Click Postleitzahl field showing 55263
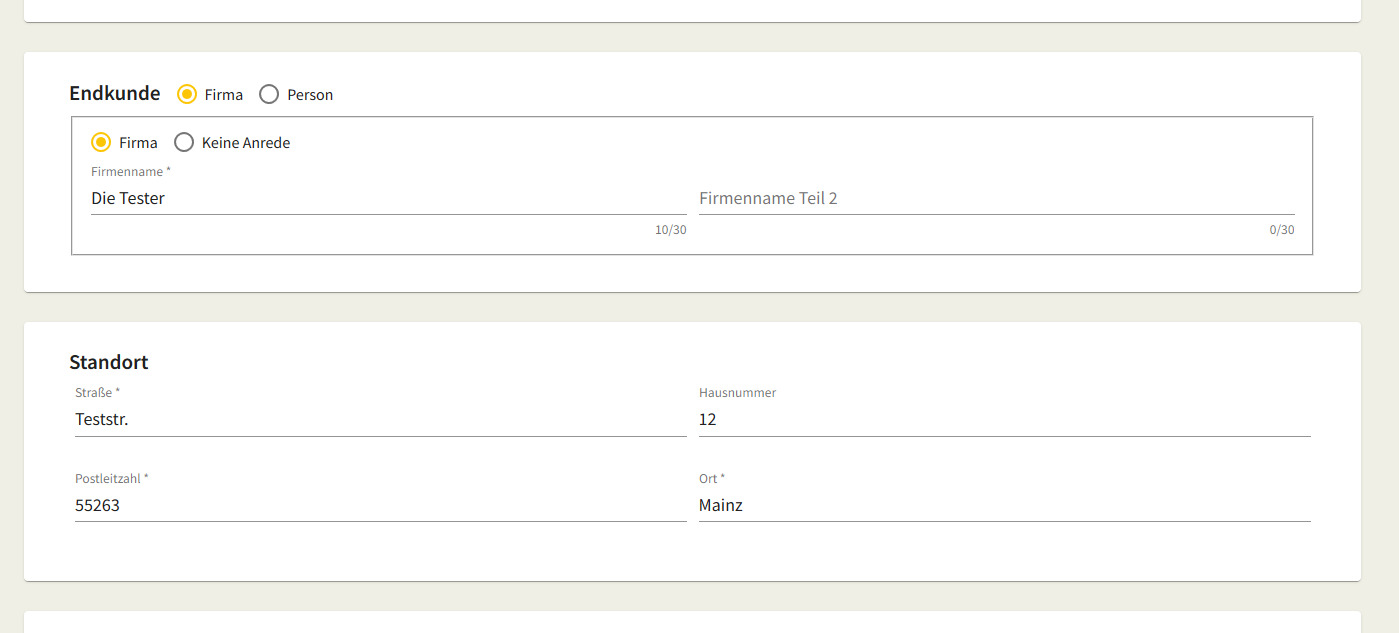The height and width of the screenshot is (633, 1399). click(x=380, y=506)
